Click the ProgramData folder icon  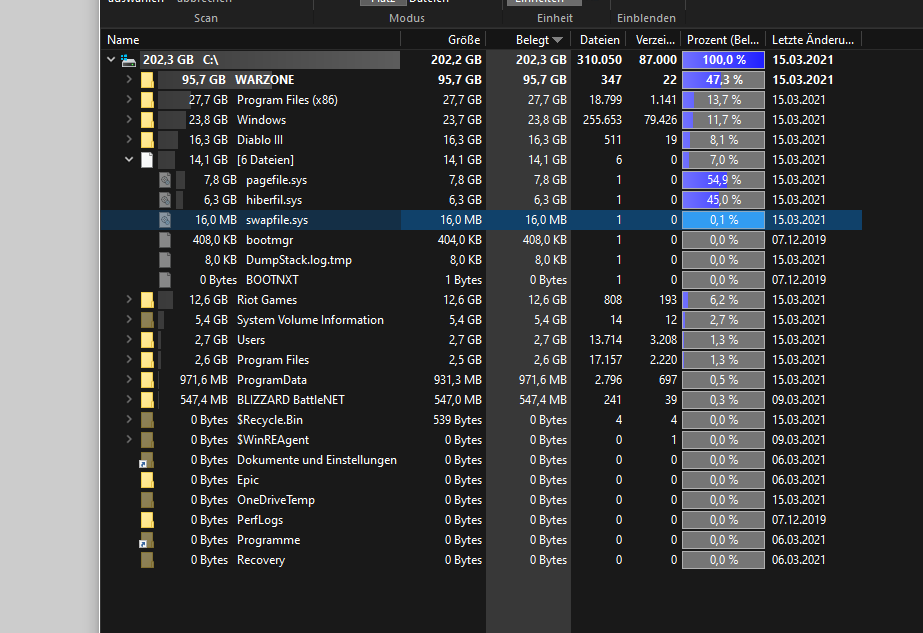[147, 380]
